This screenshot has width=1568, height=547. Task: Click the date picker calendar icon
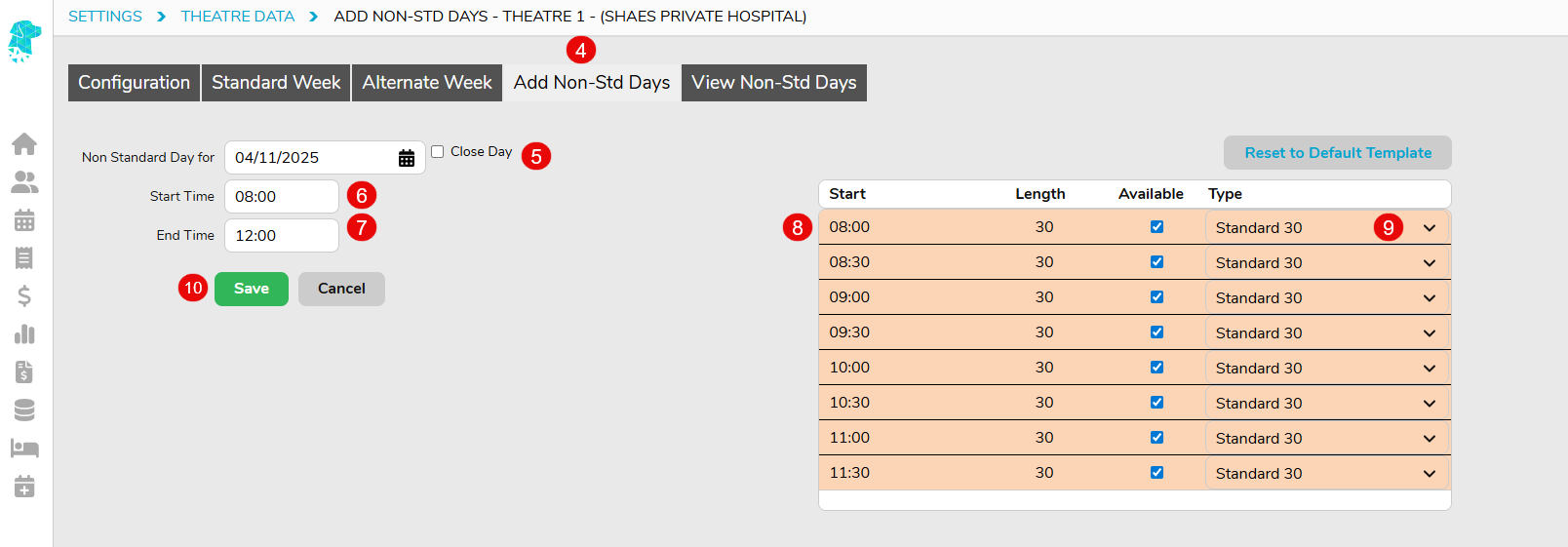407,158
